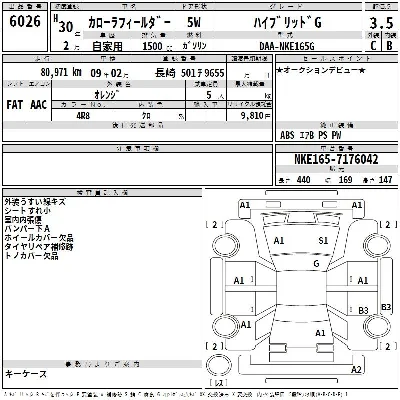The image size is (400, 400).
Task: Click the width value 169
Action: coord(345,180)
